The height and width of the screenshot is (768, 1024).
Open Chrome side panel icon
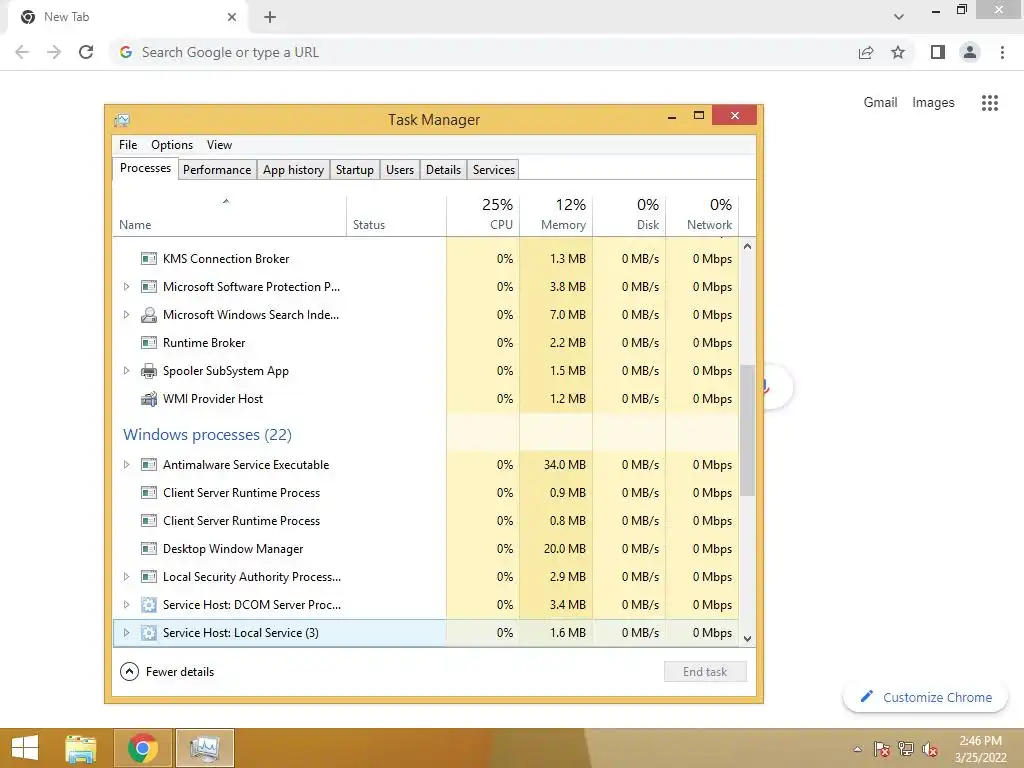pyautogui.click(x=938, y=52)
